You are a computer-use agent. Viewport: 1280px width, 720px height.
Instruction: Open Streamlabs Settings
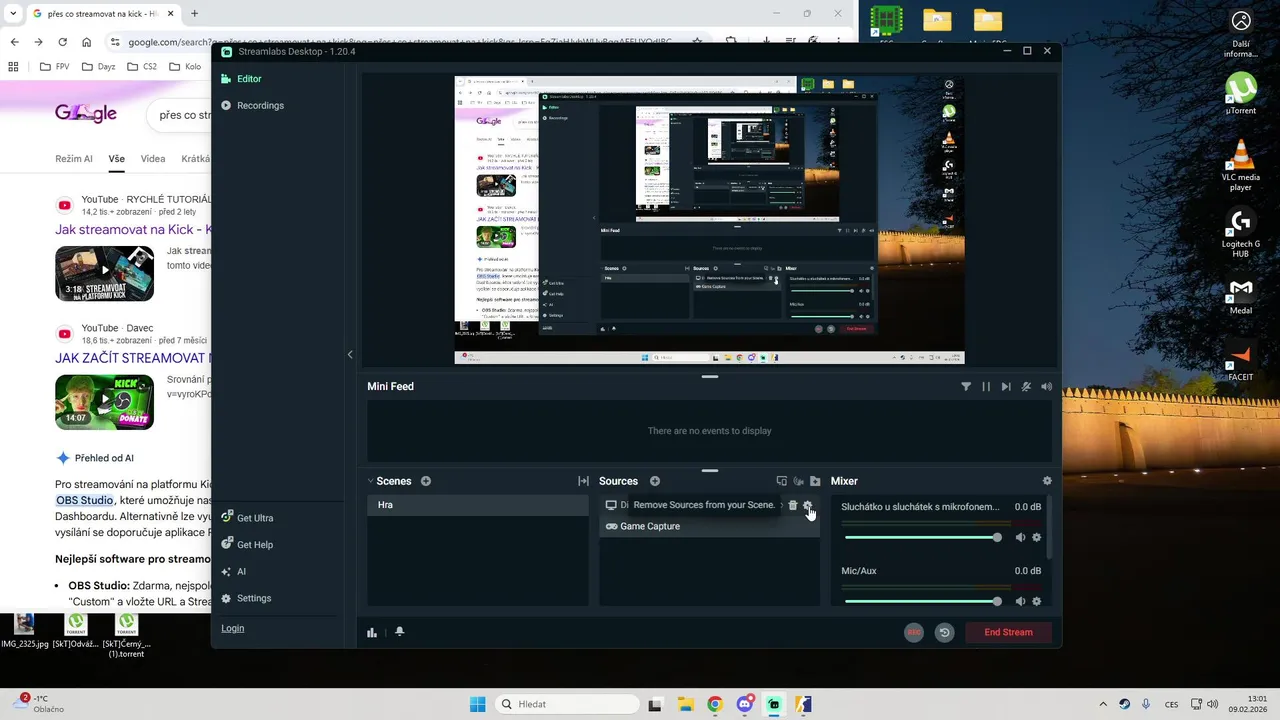[246, 598]
